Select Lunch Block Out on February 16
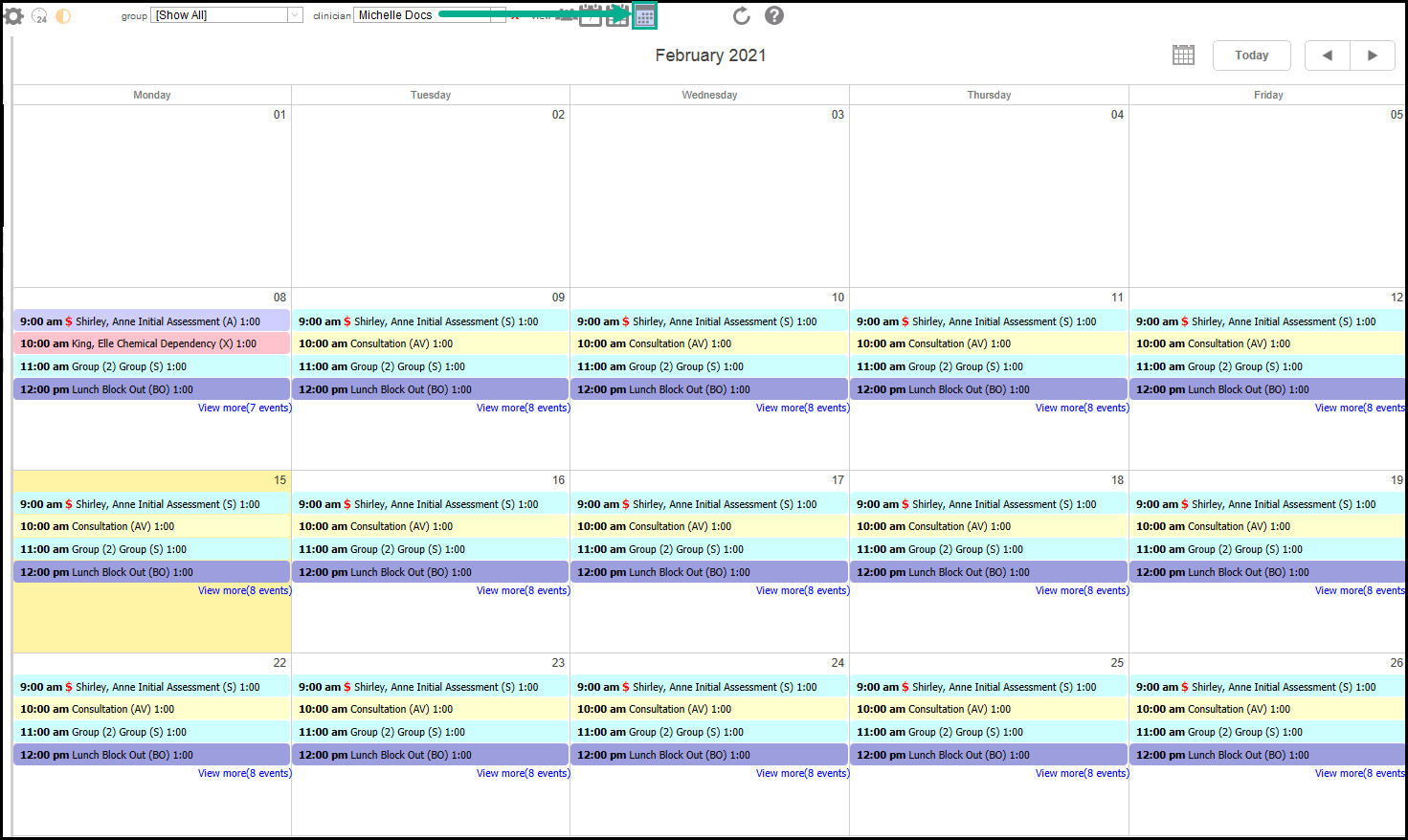Viewport: 1408px width, 840px height. [x=430, y=572]
